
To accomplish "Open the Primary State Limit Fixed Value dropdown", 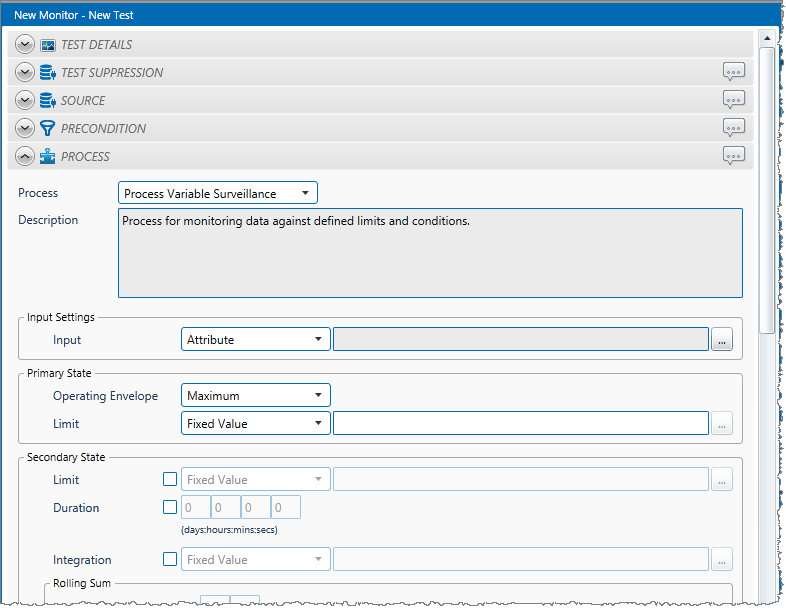I will pyautogui.click(x=256, y=424).
